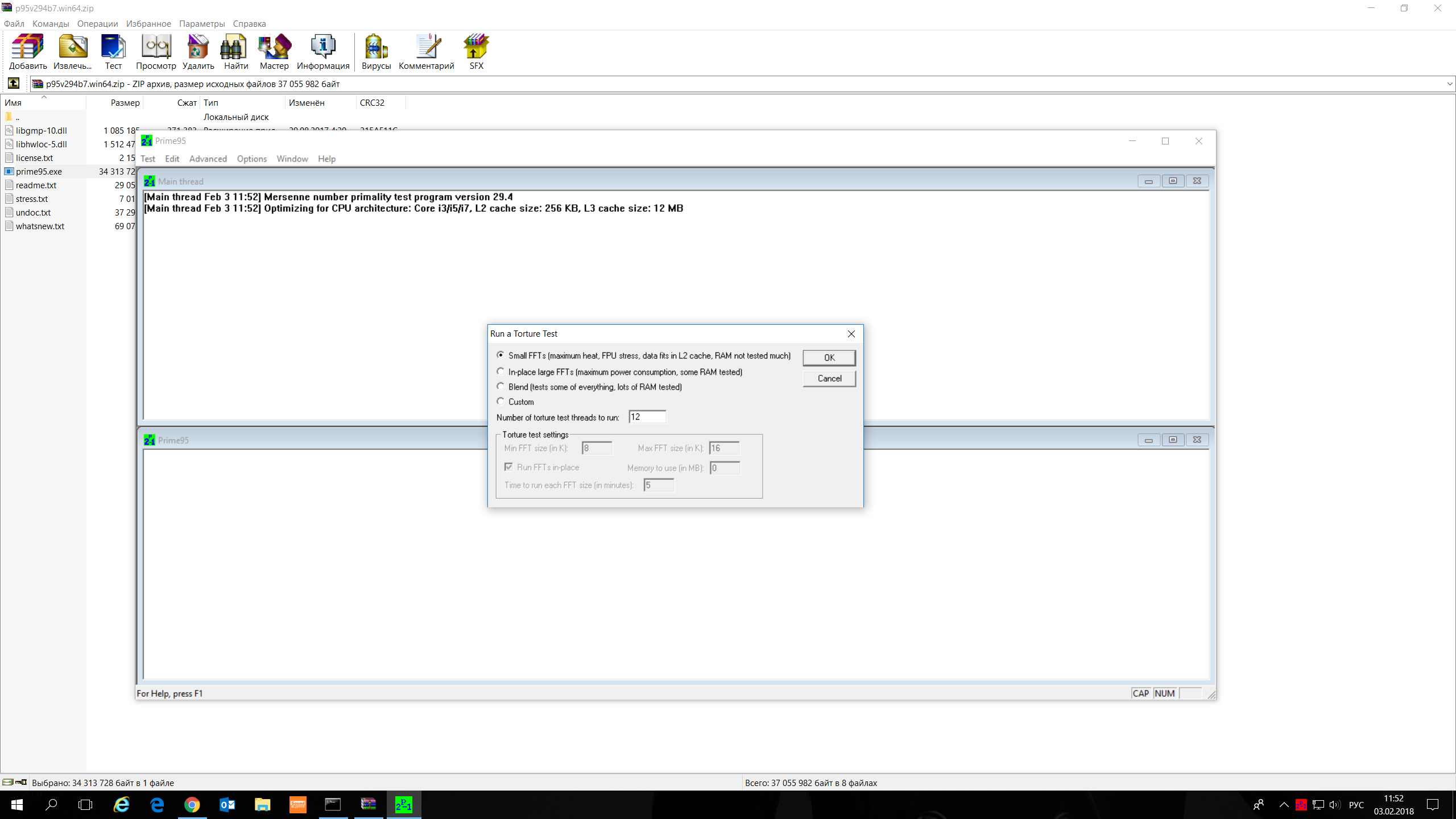Sort file list by Размер column header

coord(125,103)
